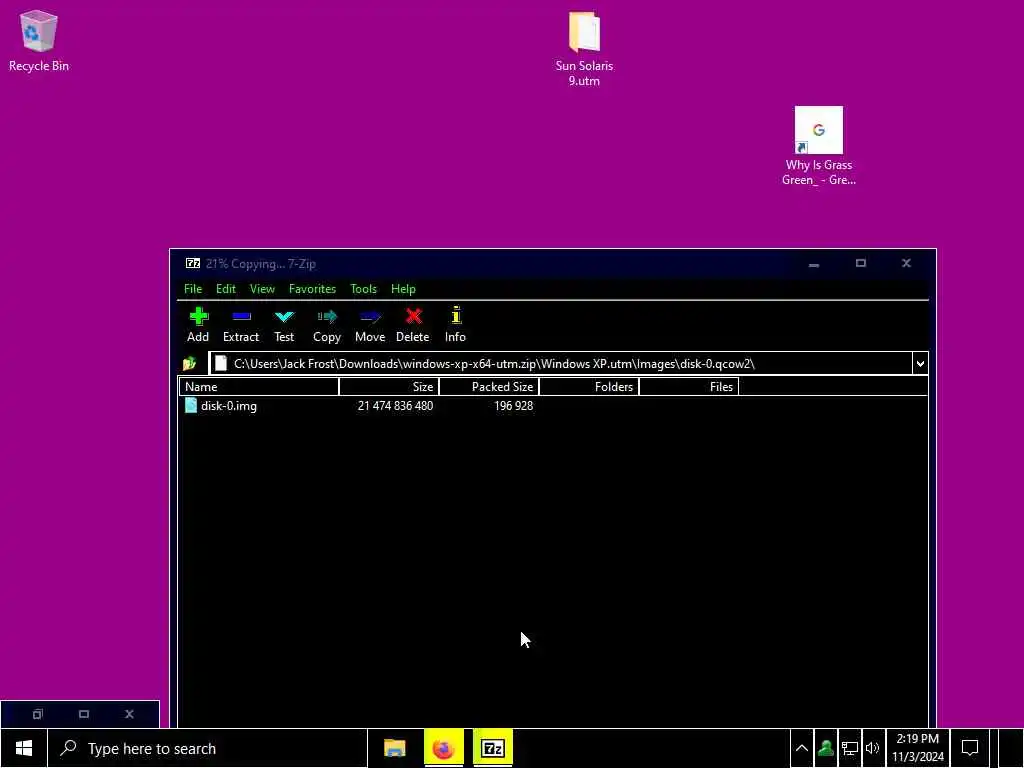Open the View menu
This screenshot has height=768, width=1024.
262,289
